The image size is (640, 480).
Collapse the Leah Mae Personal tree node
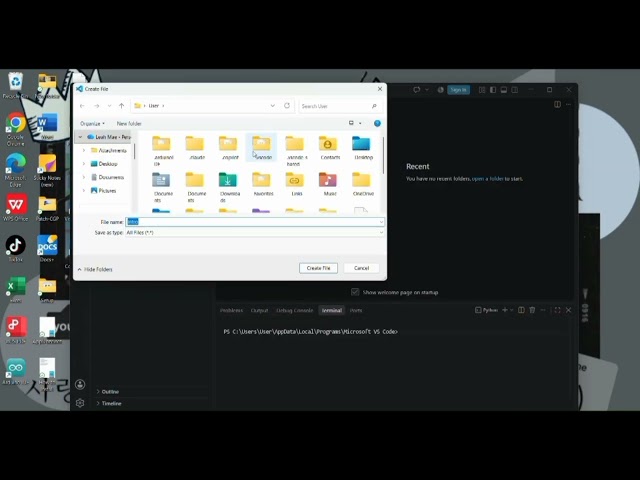[80, 137]
